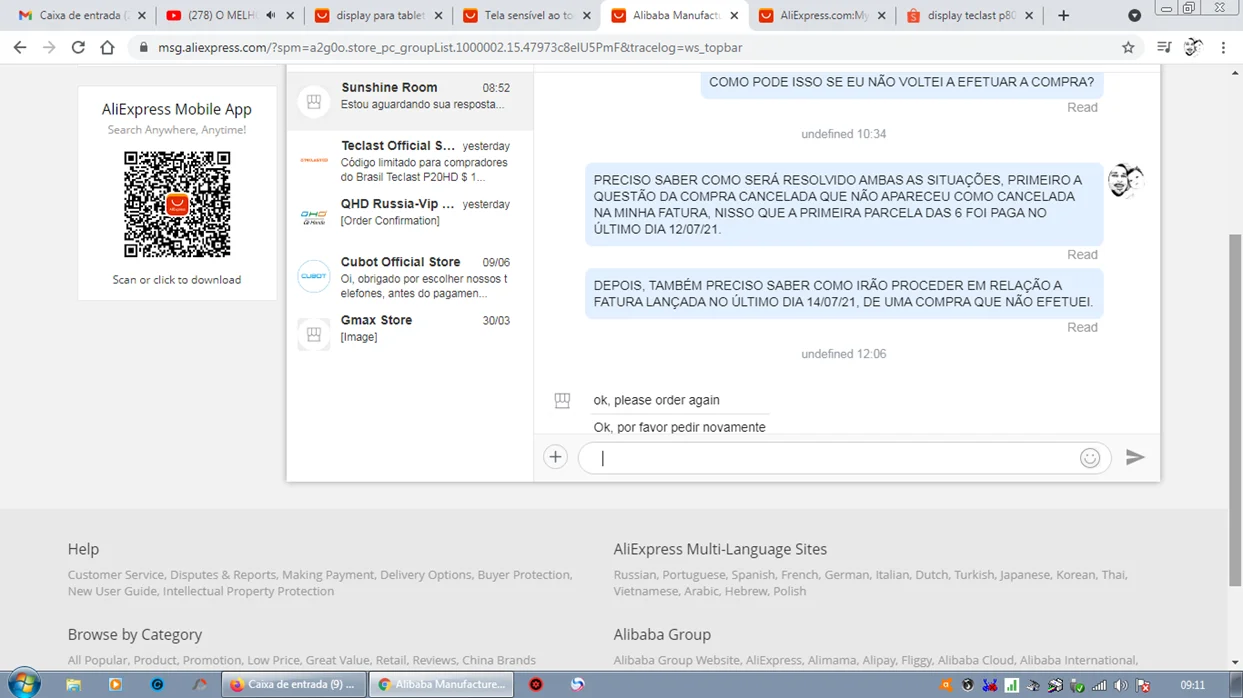
Task: Open the Windows Start menu
Action: click(24, 685)
